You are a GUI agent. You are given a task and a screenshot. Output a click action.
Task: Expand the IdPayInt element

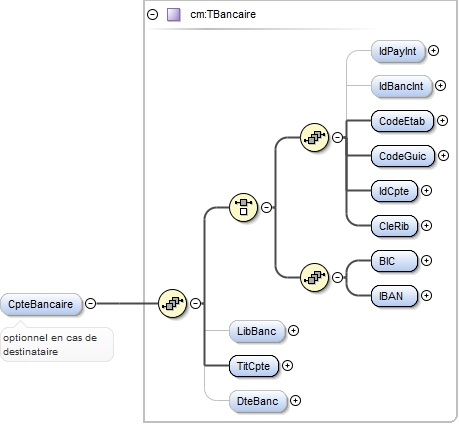pyautogui.click(x=433, y=51)
